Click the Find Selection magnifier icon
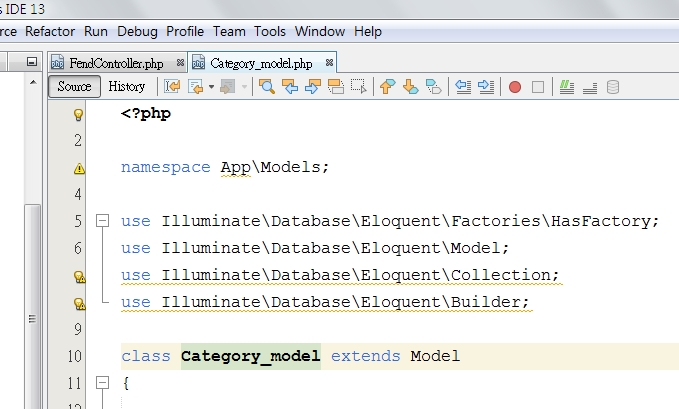This screenshot has height=409, width=679. [x=267, y=87]
